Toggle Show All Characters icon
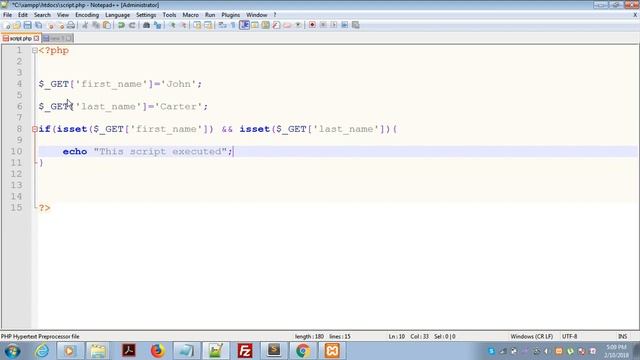Viewport: 640px width, 360px height. click(233, 25)
